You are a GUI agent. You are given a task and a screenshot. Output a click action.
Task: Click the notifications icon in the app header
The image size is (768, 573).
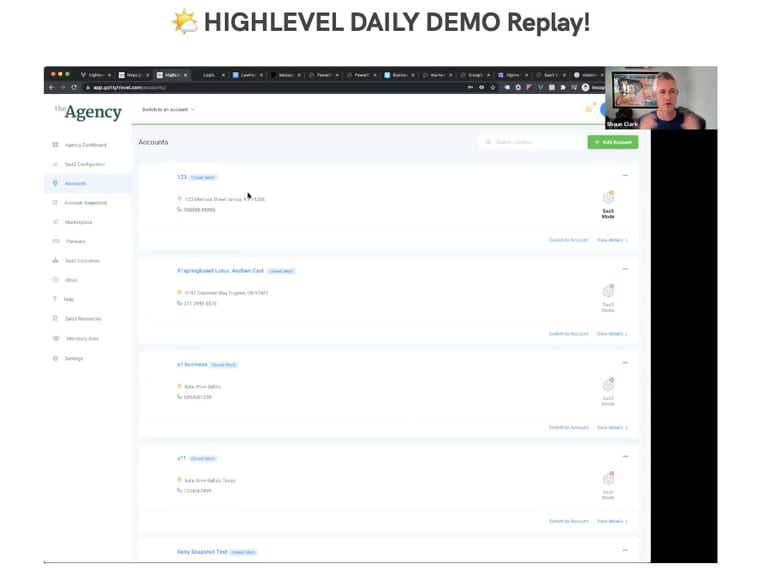589,109
